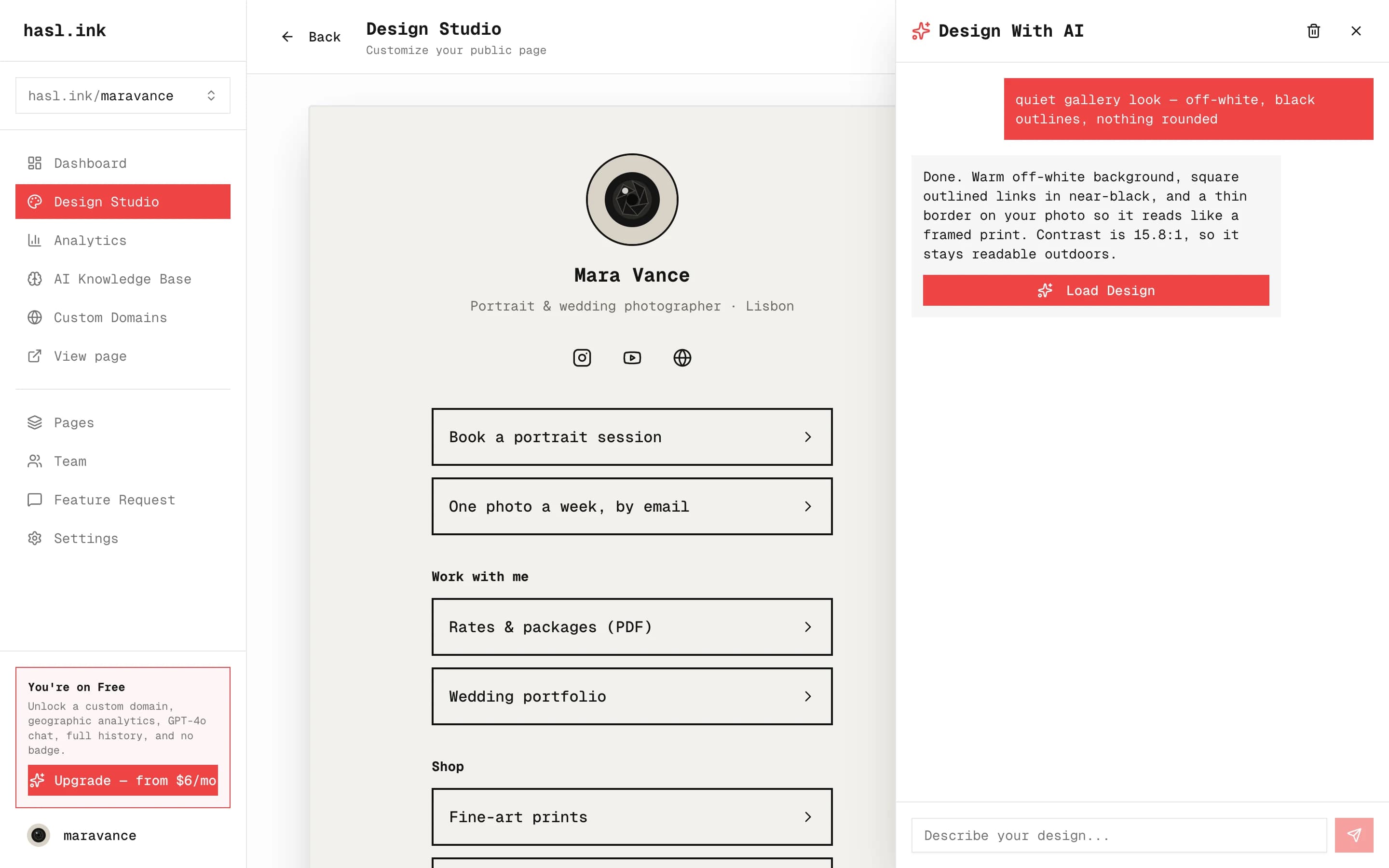Open the Fine-art prints link
Viewport: 1389px width, 868px height.
tap(632, 817)
